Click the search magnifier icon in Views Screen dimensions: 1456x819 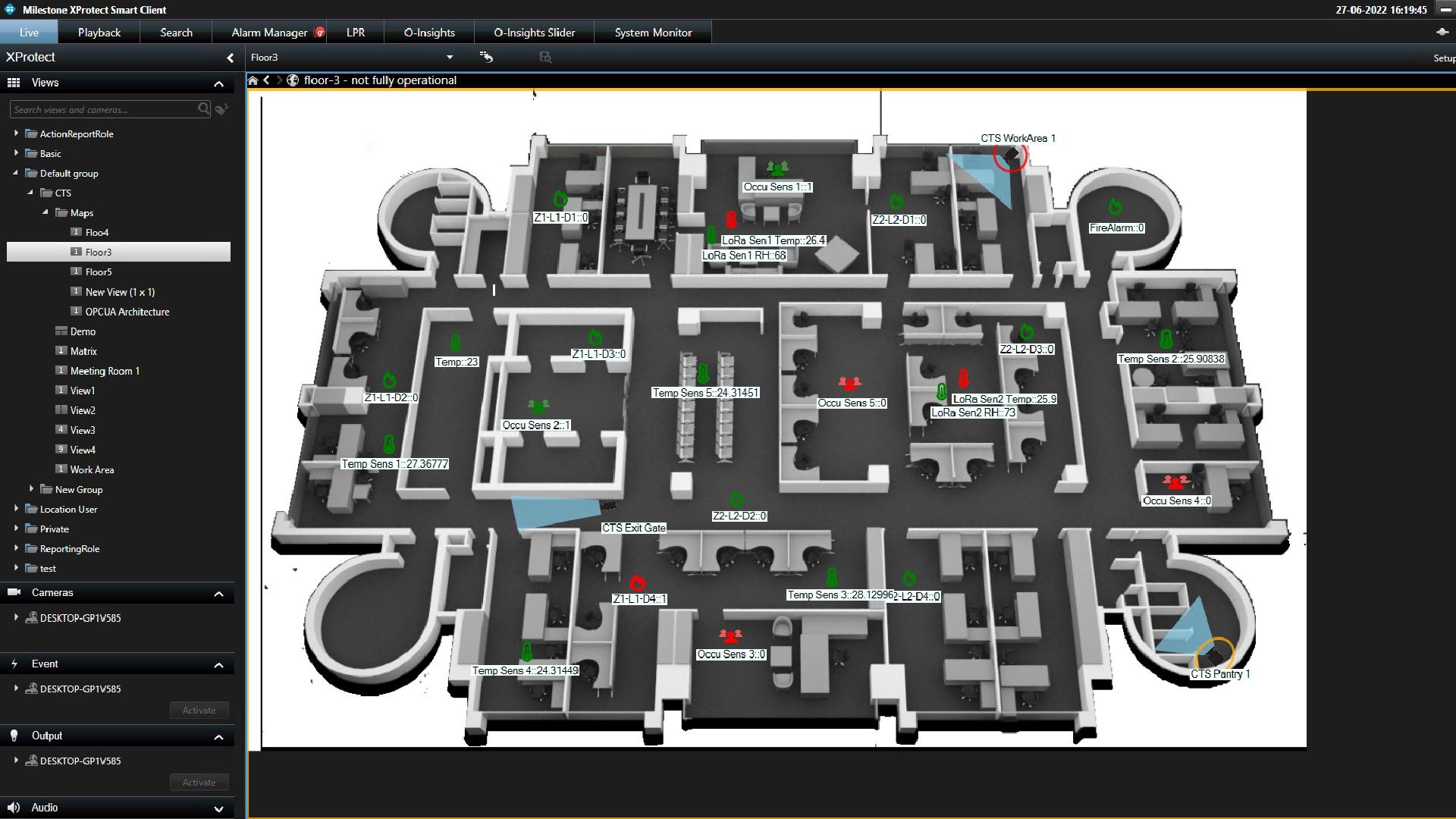point(203,109)
